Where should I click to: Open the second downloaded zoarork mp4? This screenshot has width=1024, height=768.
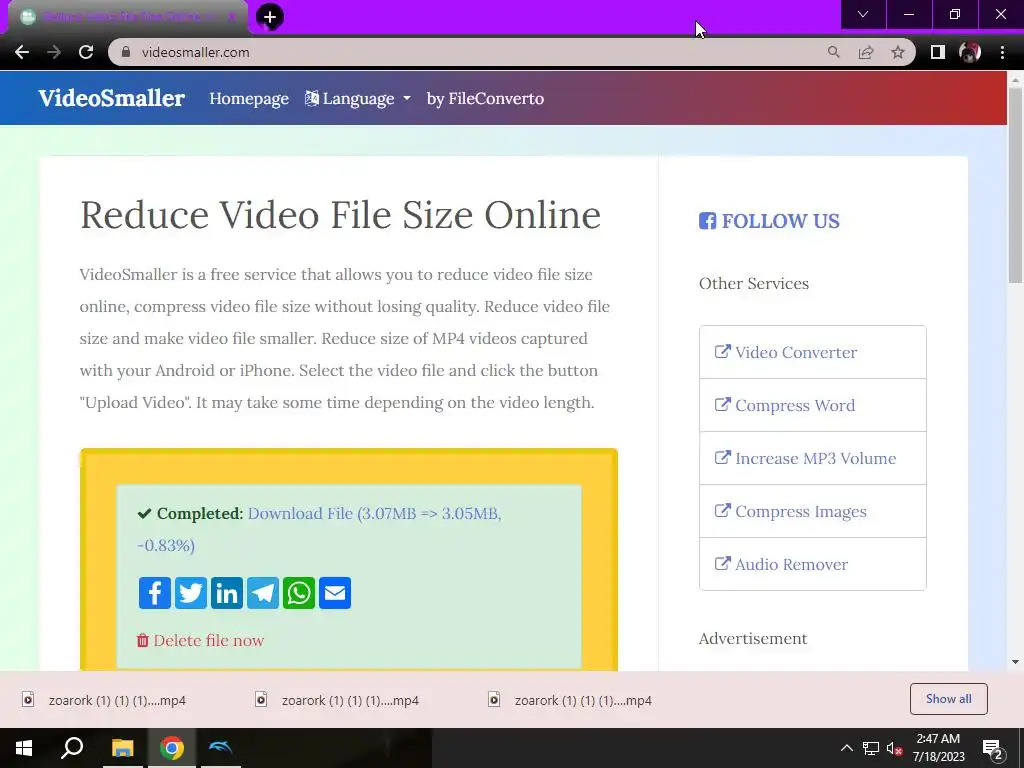pos(338,700)
